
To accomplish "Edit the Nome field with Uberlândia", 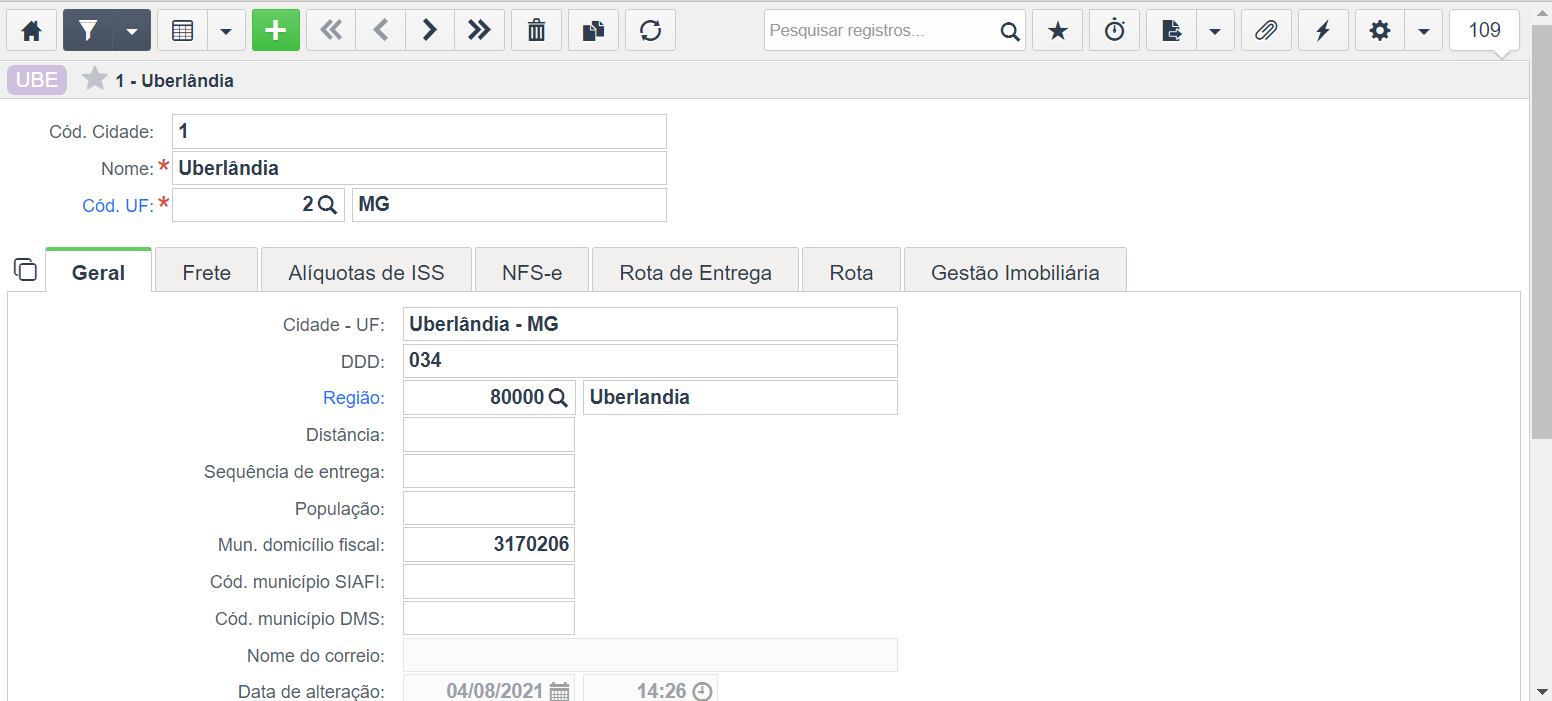I will [x=419, y=168].
